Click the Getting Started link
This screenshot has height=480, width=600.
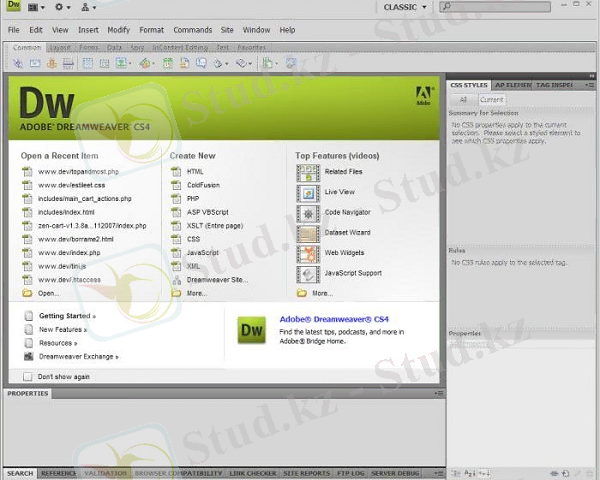point(67,316)
